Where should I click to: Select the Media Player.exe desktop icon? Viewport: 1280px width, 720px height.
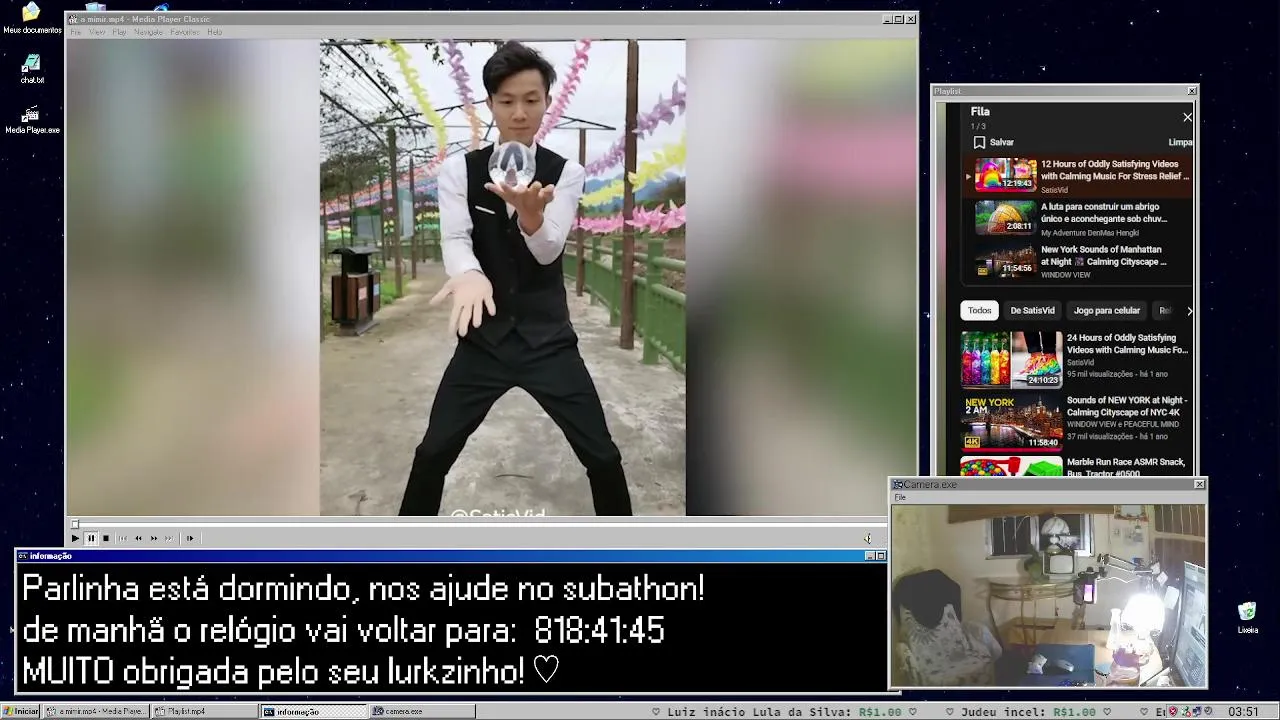tap(32, 120)
